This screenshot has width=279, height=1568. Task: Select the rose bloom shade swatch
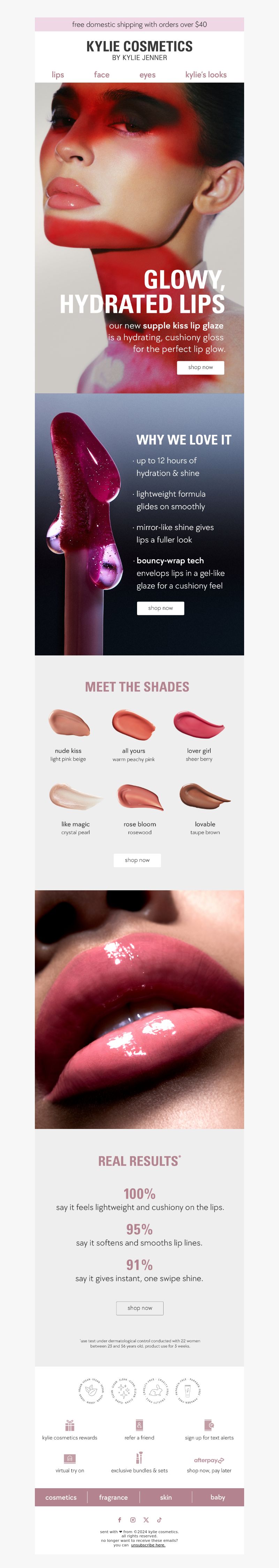click(140, 797)
